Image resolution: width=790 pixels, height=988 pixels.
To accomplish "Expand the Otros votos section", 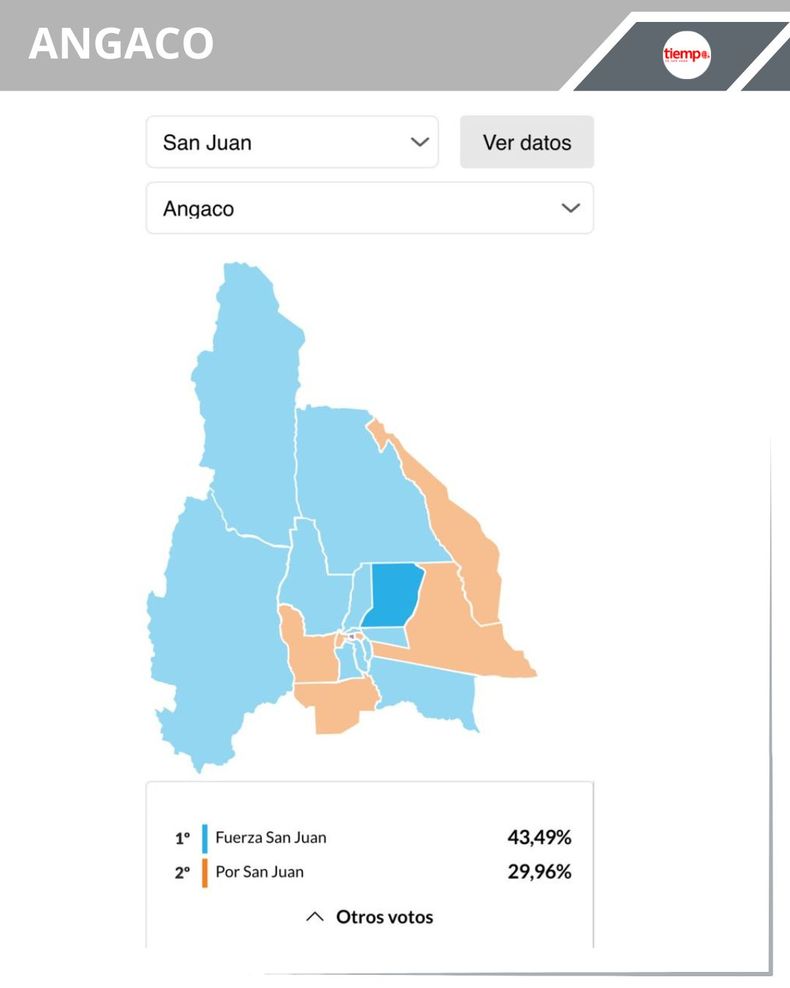I will coord(383,917).
